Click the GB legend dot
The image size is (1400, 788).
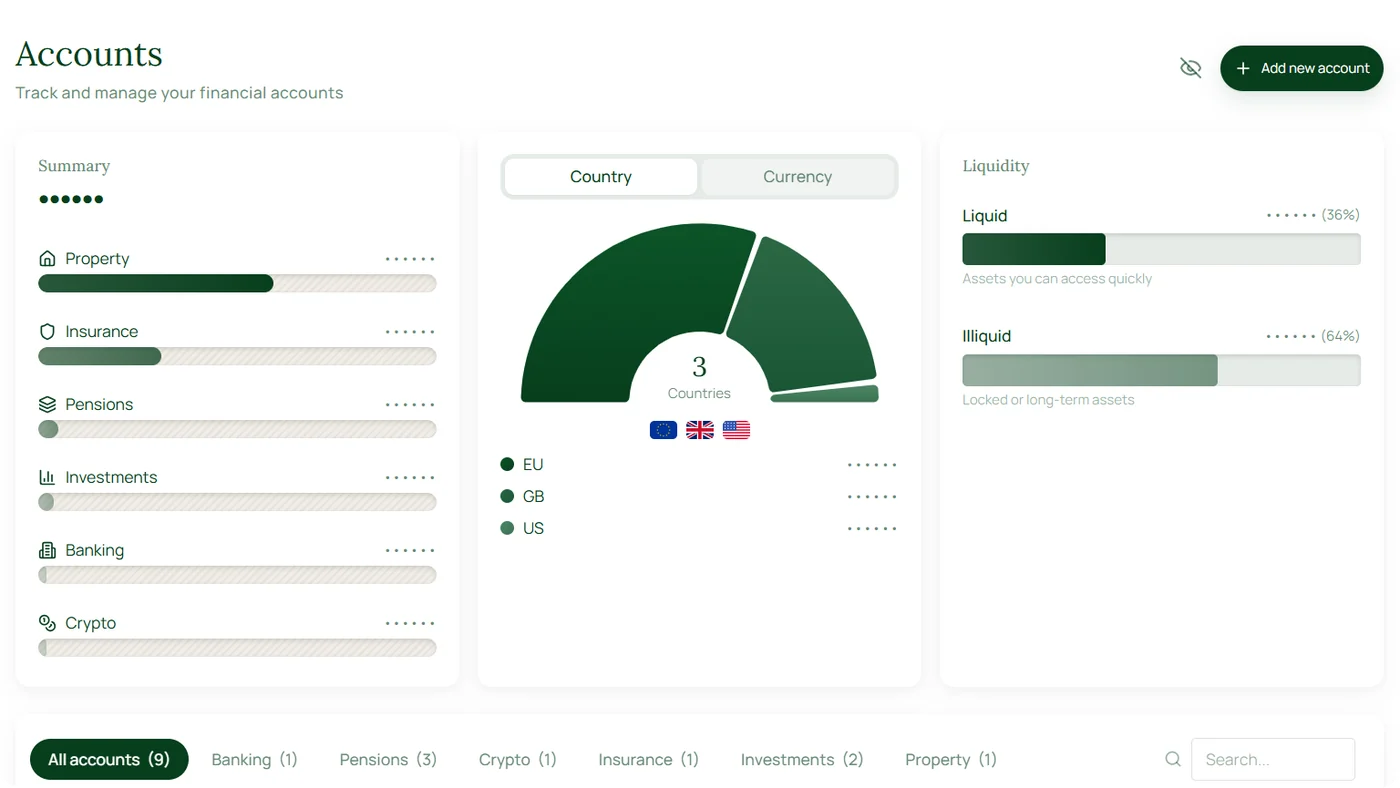click(507, 496)
